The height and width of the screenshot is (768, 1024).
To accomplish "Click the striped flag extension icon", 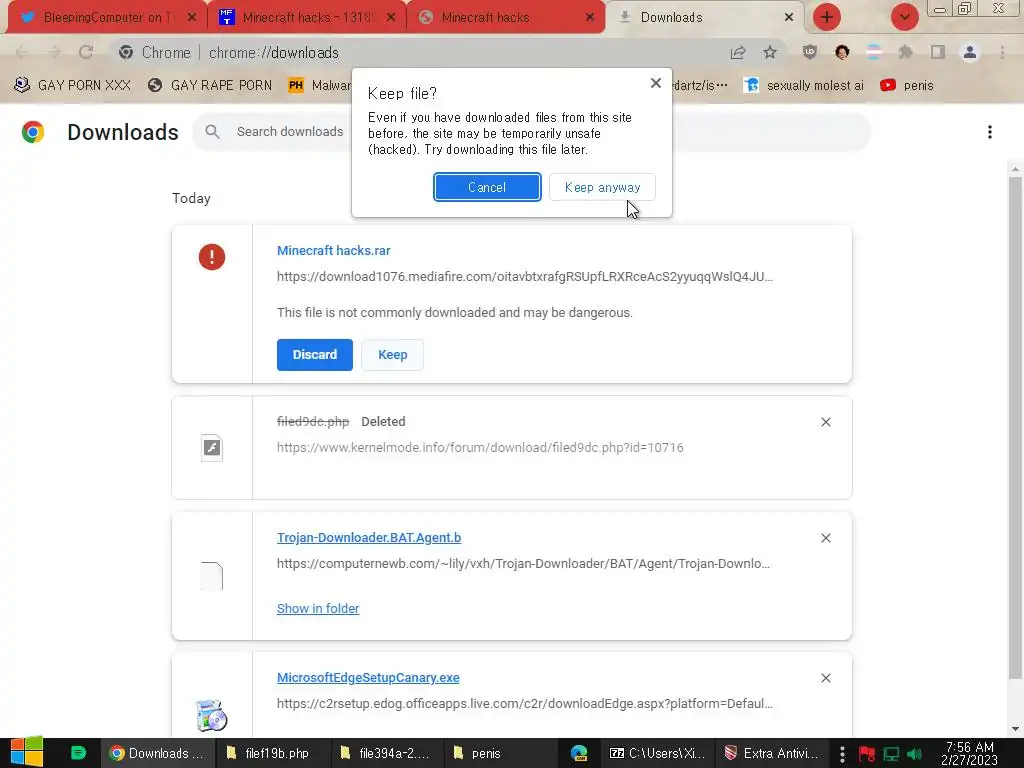I will click(x=874, y=52).
